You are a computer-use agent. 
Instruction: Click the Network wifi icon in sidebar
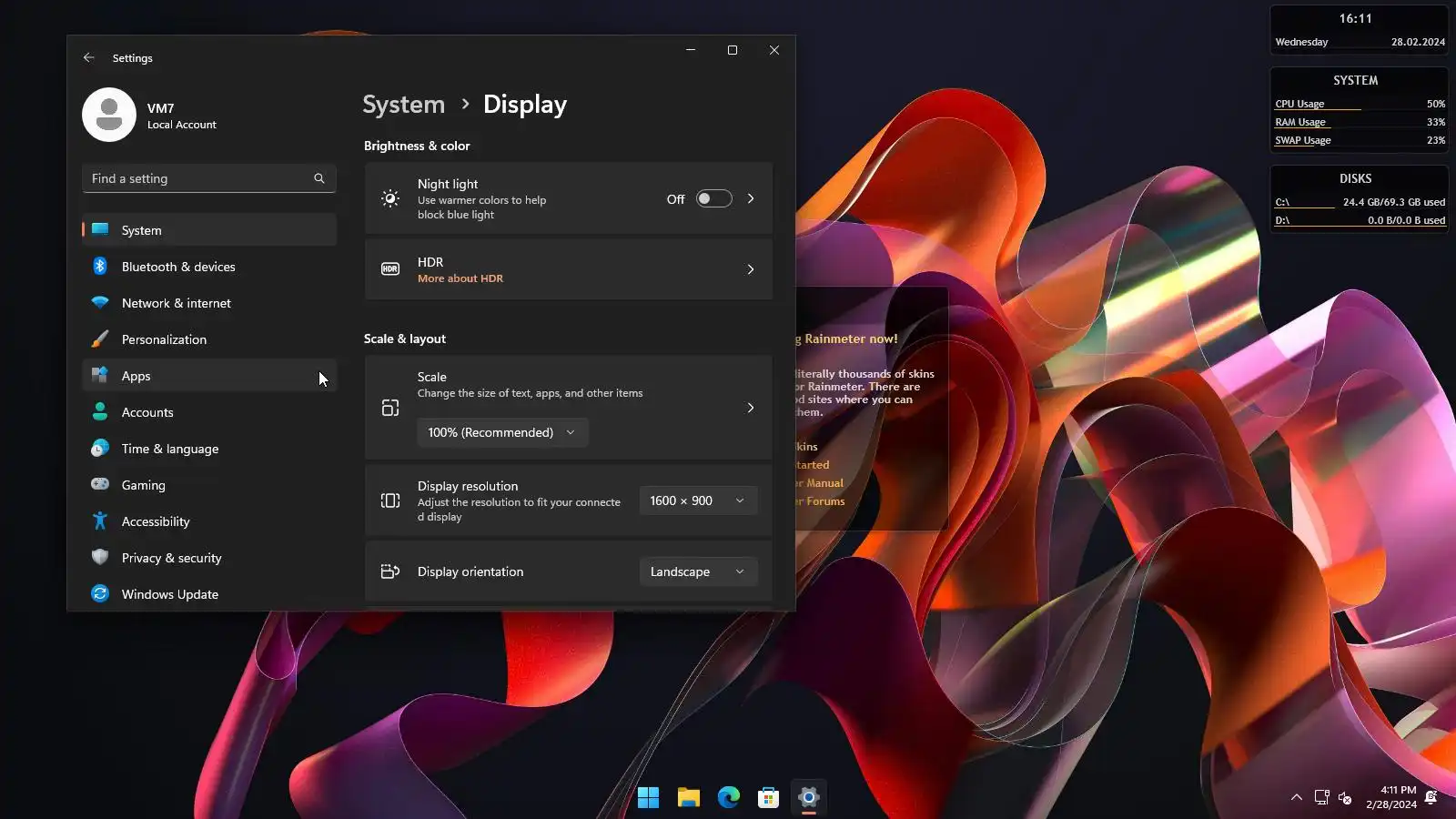click(x=100, y=302)
